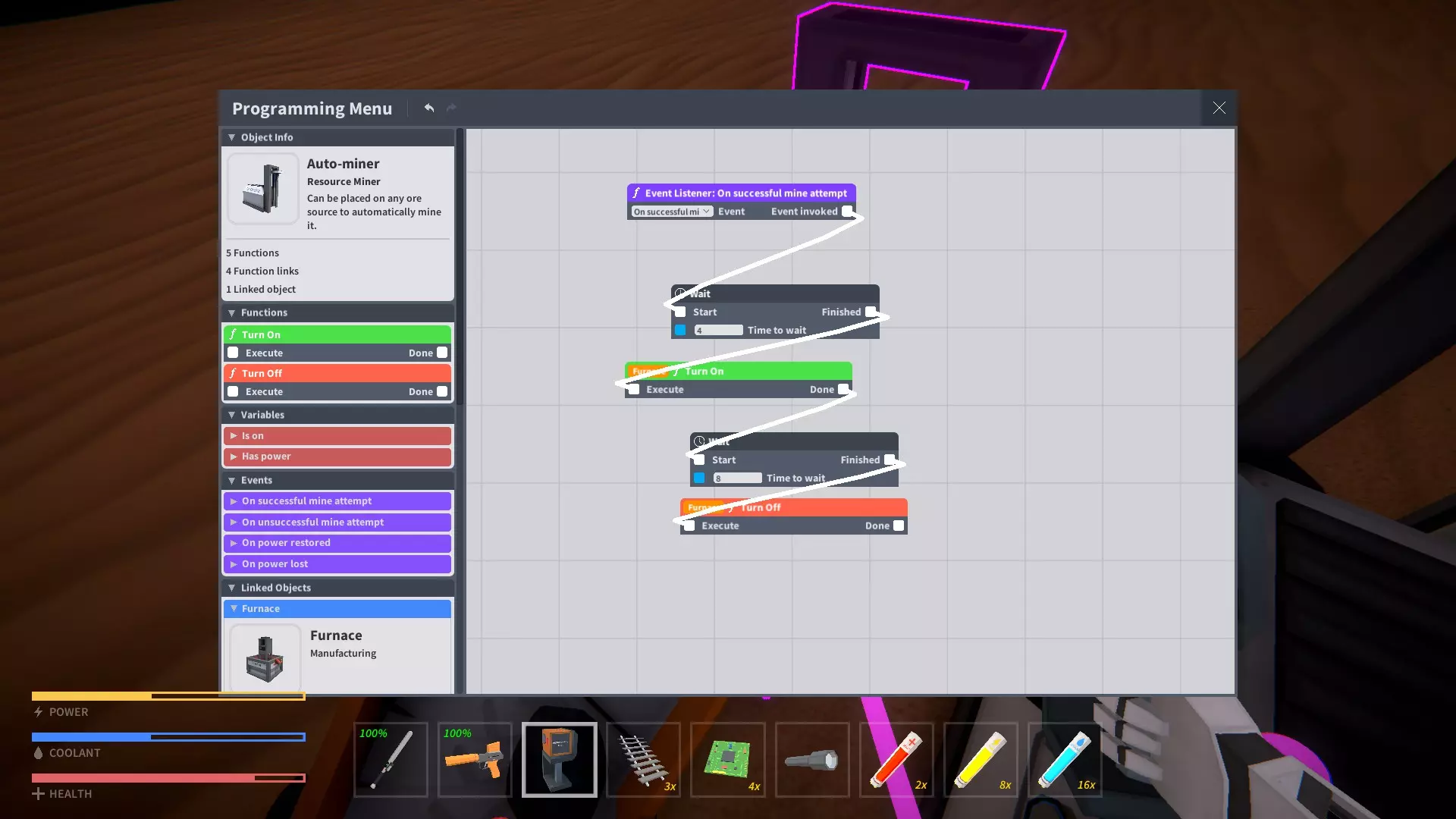Select the rail track hotbar item

643,760
